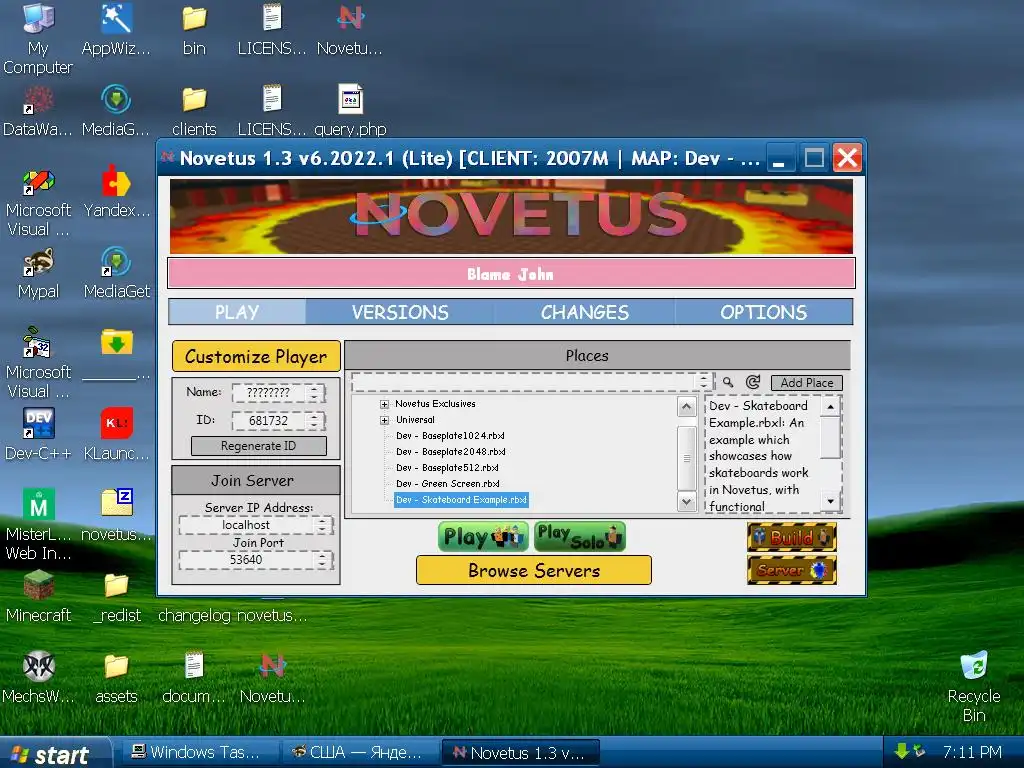Click the Add Place button

[807, 383]
